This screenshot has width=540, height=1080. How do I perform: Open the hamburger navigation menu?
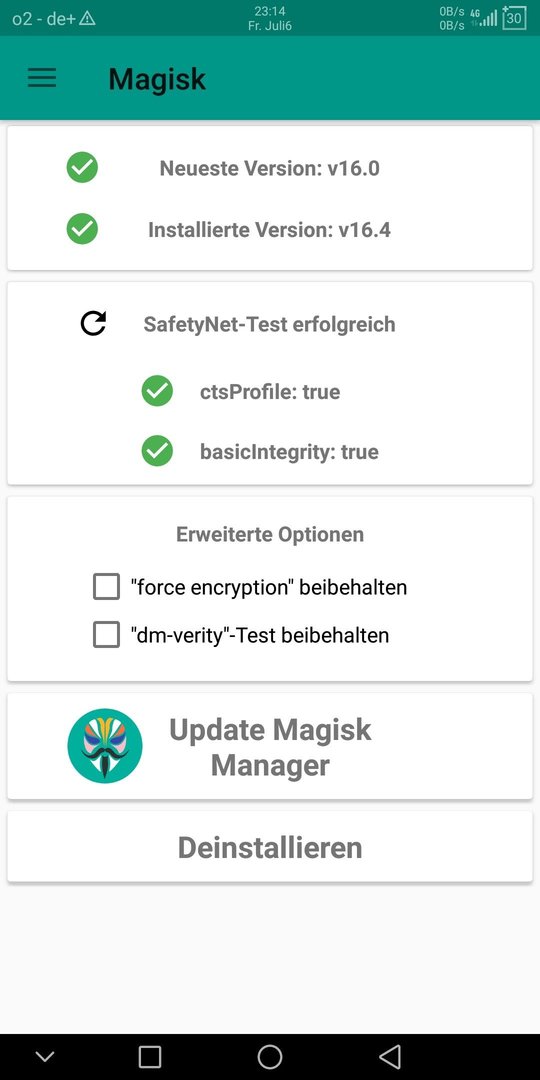coord(42,78)
